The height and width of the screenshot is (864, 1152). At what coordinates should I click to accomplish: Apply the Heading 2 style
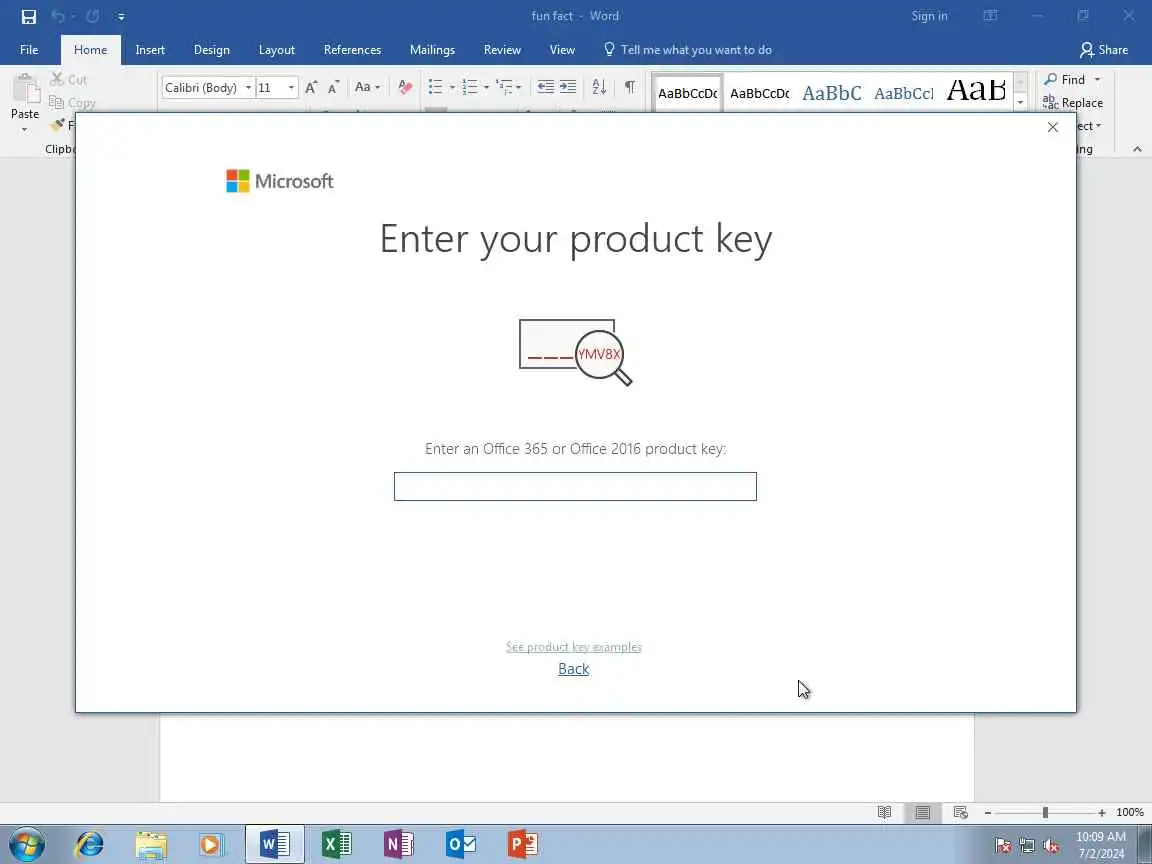904,93
